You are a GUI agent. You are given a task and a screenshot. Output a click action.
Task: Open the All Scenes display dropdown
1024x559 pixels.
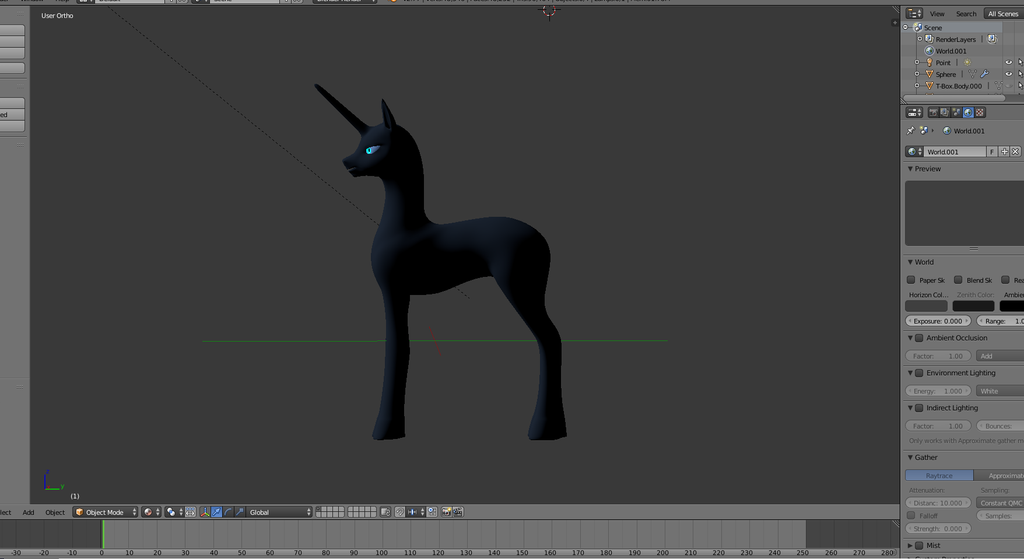[1004, 14]
